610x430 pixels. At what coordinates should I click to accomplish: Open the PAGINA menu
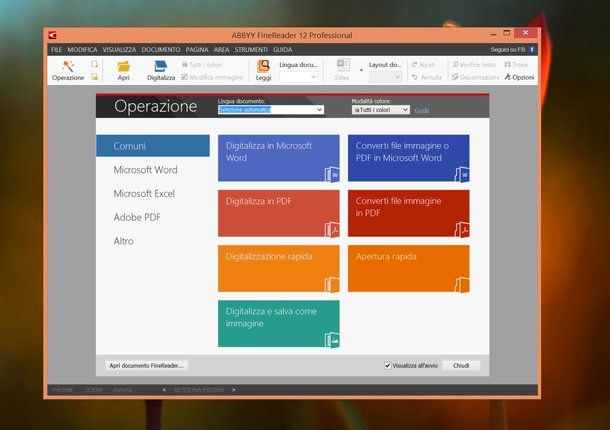[x=197, y=50]
